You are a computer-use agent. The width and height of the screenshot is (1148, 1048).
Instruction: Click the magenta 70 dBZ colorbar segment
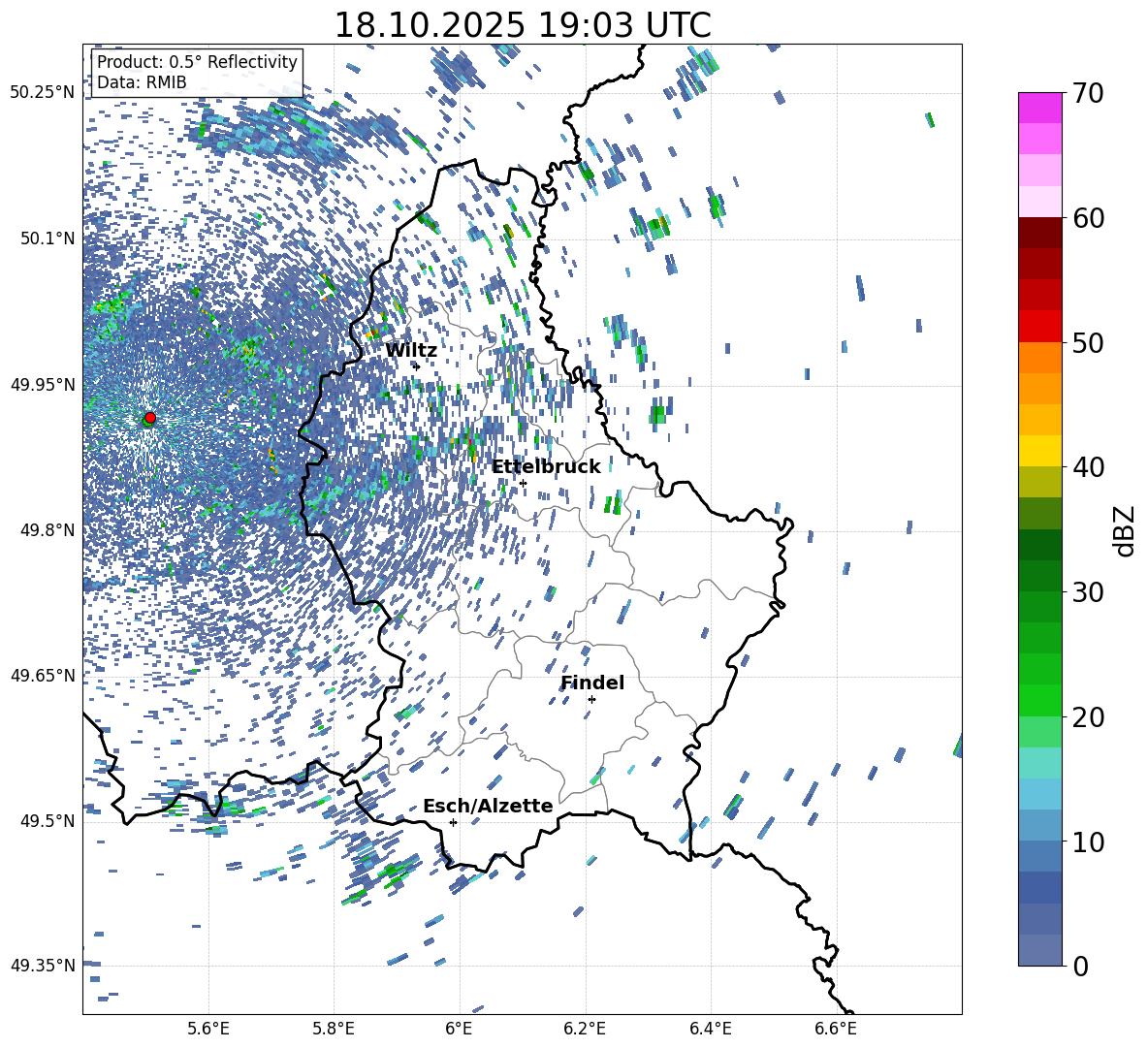tap(1039, 108)
